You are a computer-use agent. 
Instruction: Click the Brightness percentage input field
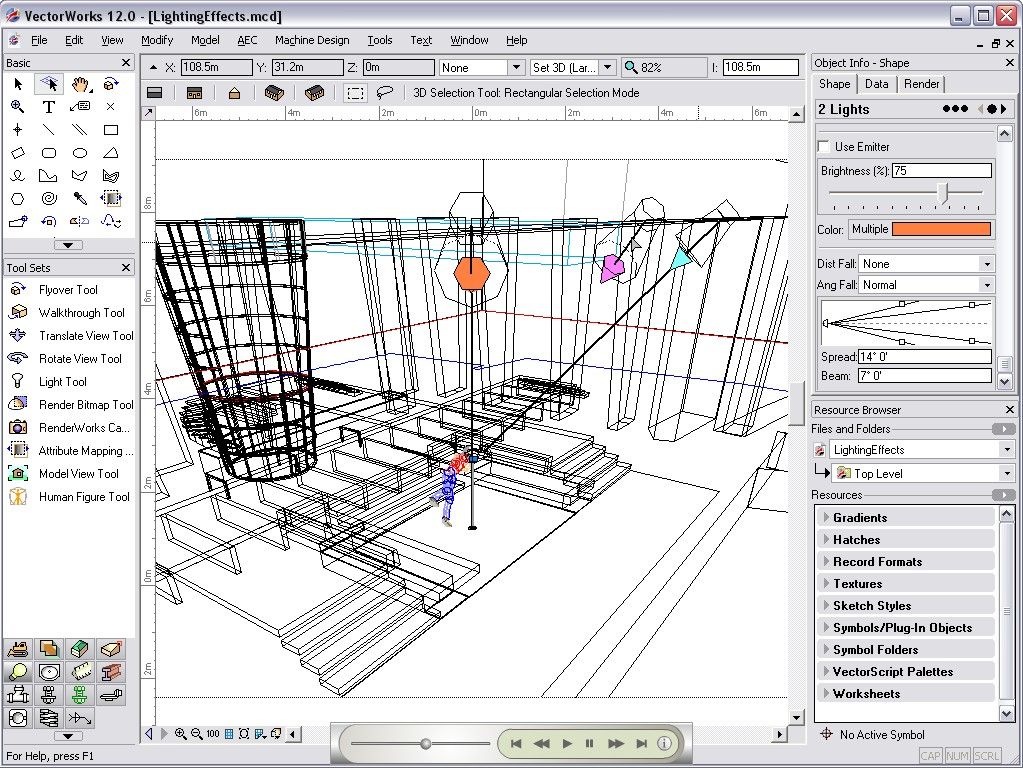(x=941, y=171)
